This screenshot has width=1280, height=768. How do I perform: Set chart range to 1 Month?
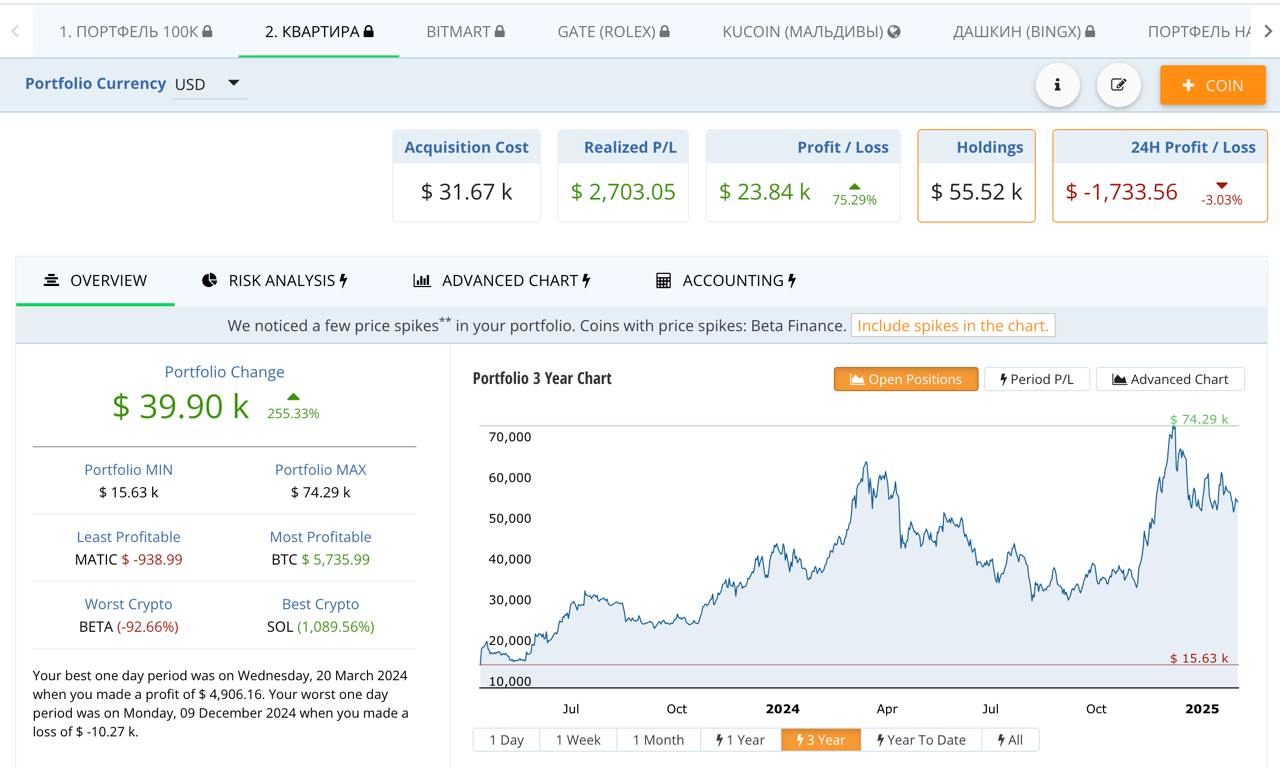[658, 740]
